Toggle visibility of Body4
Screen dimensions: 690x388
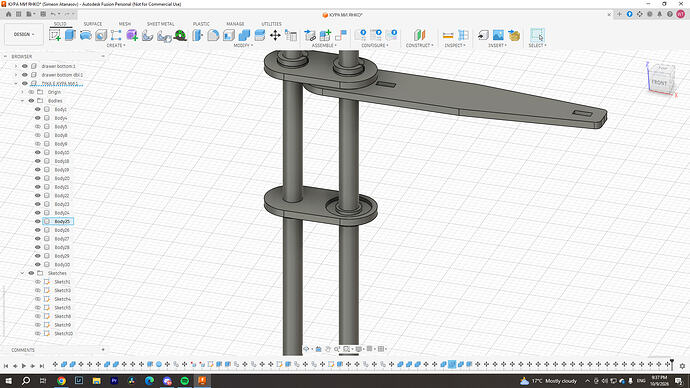pyautogui.click(x=37, y=118)
